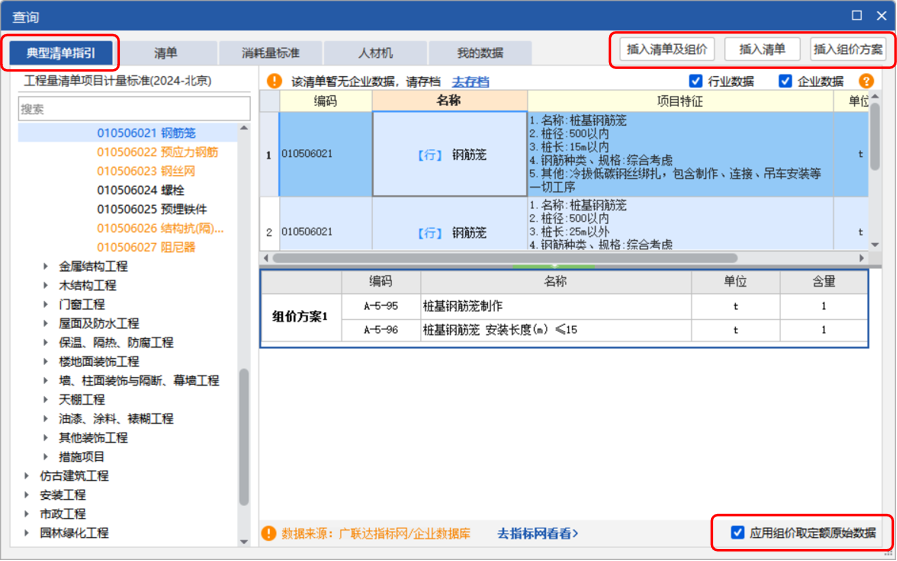Image resolution: width=897 pixels, height=561 pixels.
Task: Click the table horizontal scrollbar thumb
Action: (x=505, y=258)
